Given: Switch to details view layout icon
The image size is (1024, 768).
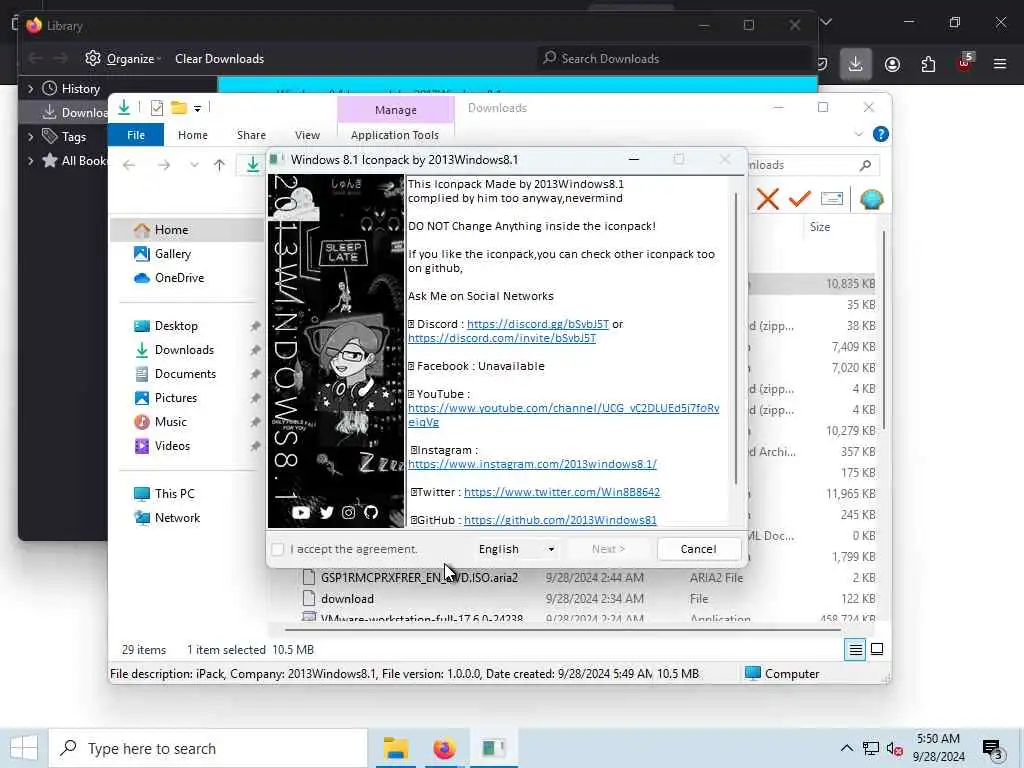Looking at the screenshot, I should [x=855, y=649].
